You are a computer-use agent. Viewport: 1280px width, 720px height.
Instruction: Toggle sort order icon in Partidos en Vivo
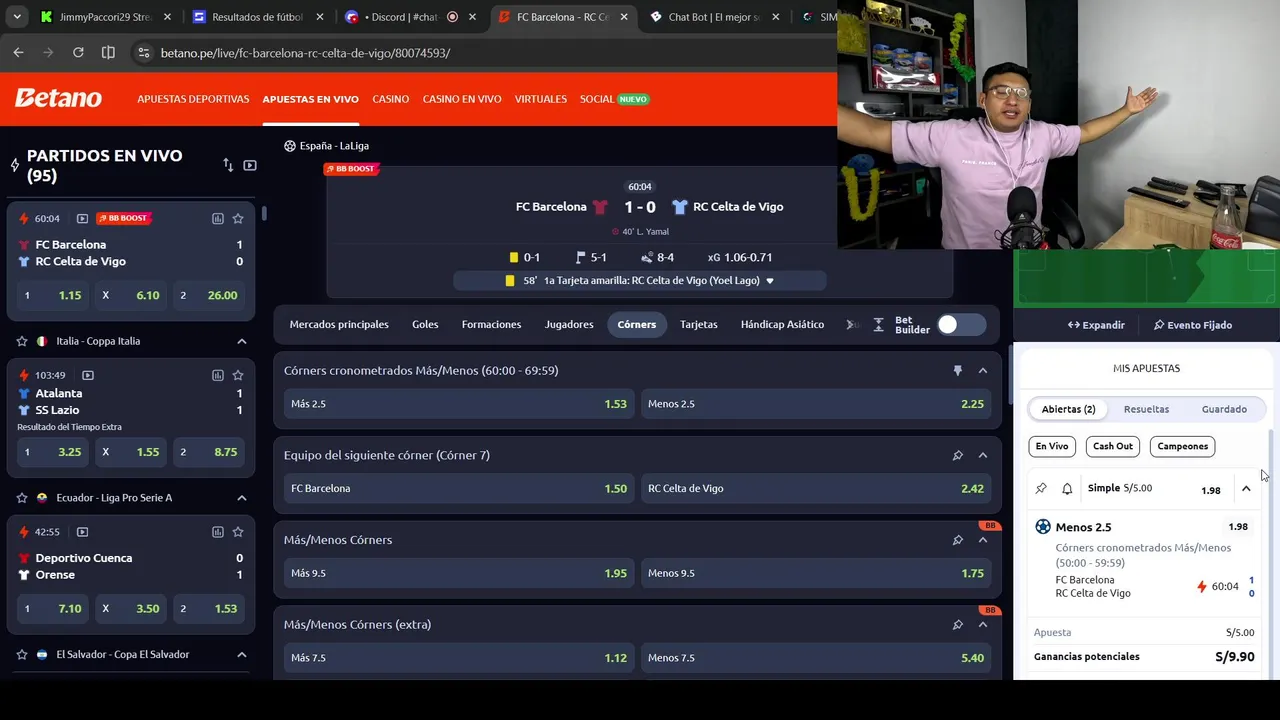coord(228,165)
